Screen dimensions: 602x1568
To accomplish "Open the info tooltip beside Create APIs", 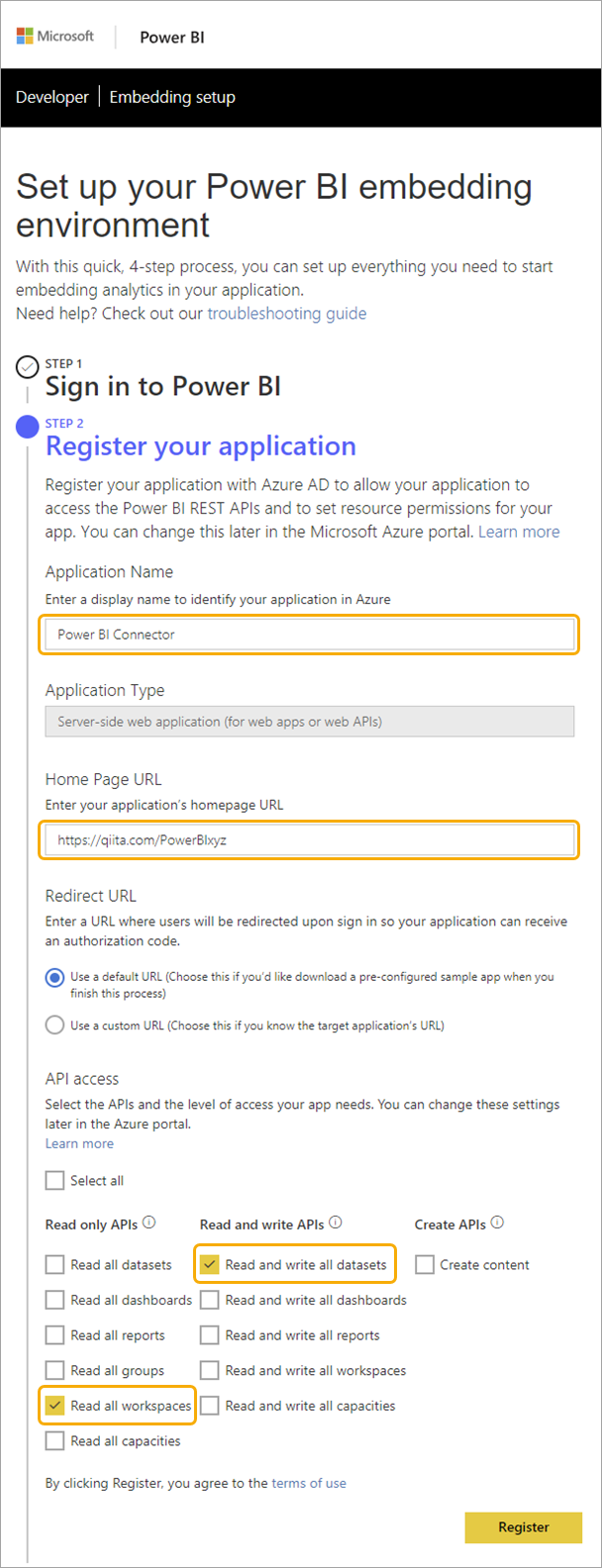I will (x=498, y=1223).
